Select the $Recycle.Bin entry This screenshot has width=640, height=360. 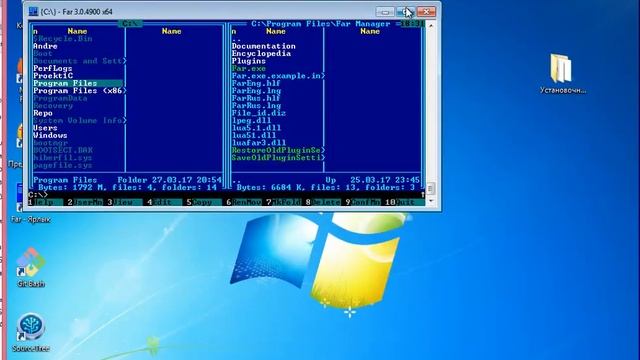(63, 39)
